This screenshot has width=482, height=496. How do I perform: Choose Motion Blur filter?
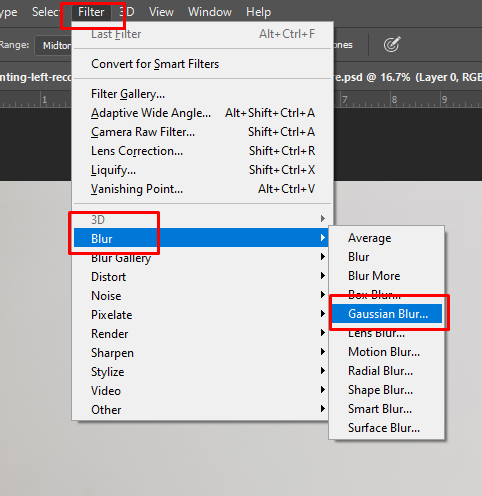[x=387, y=352]
